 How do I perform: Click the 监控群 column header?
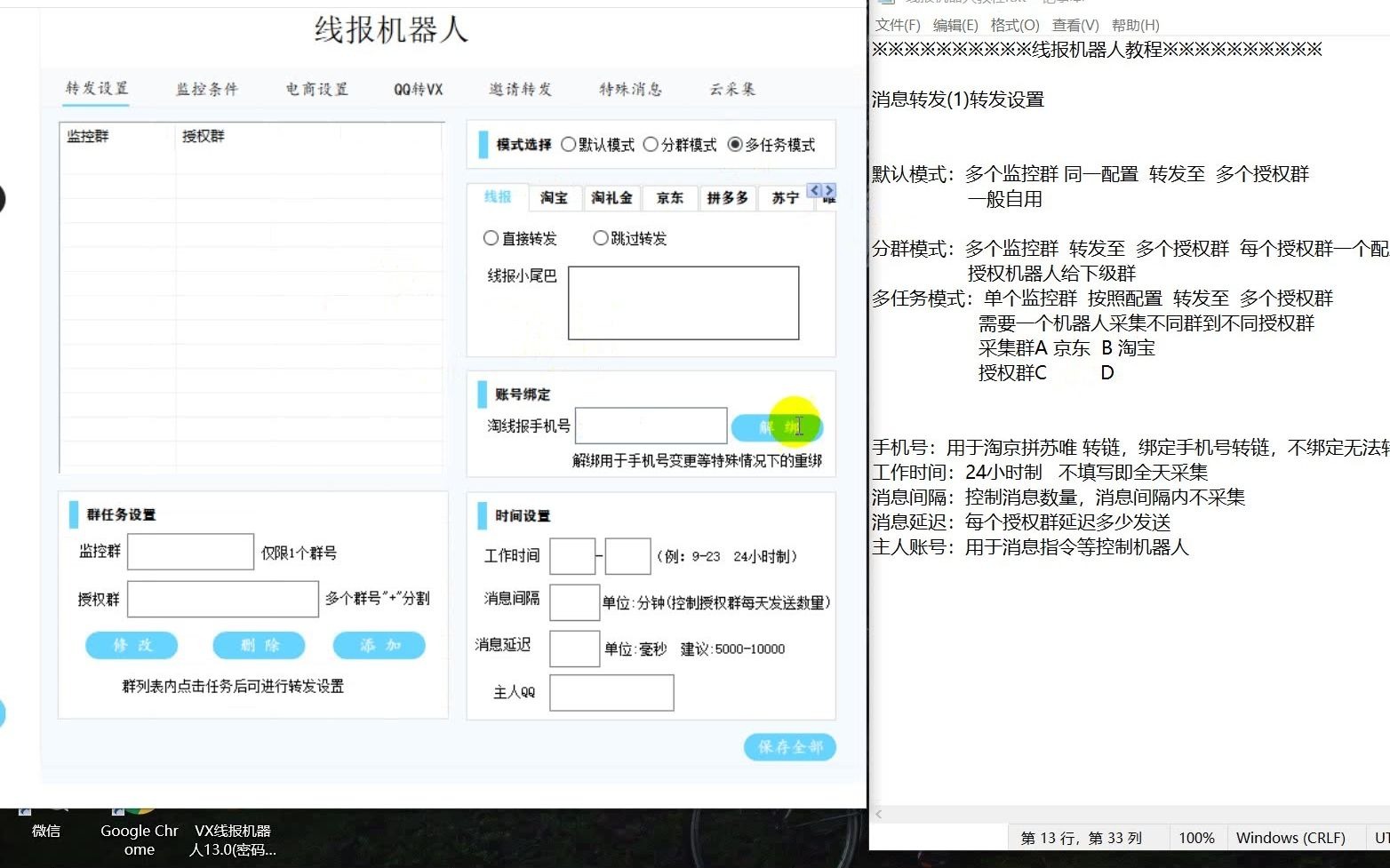[88, 136]
